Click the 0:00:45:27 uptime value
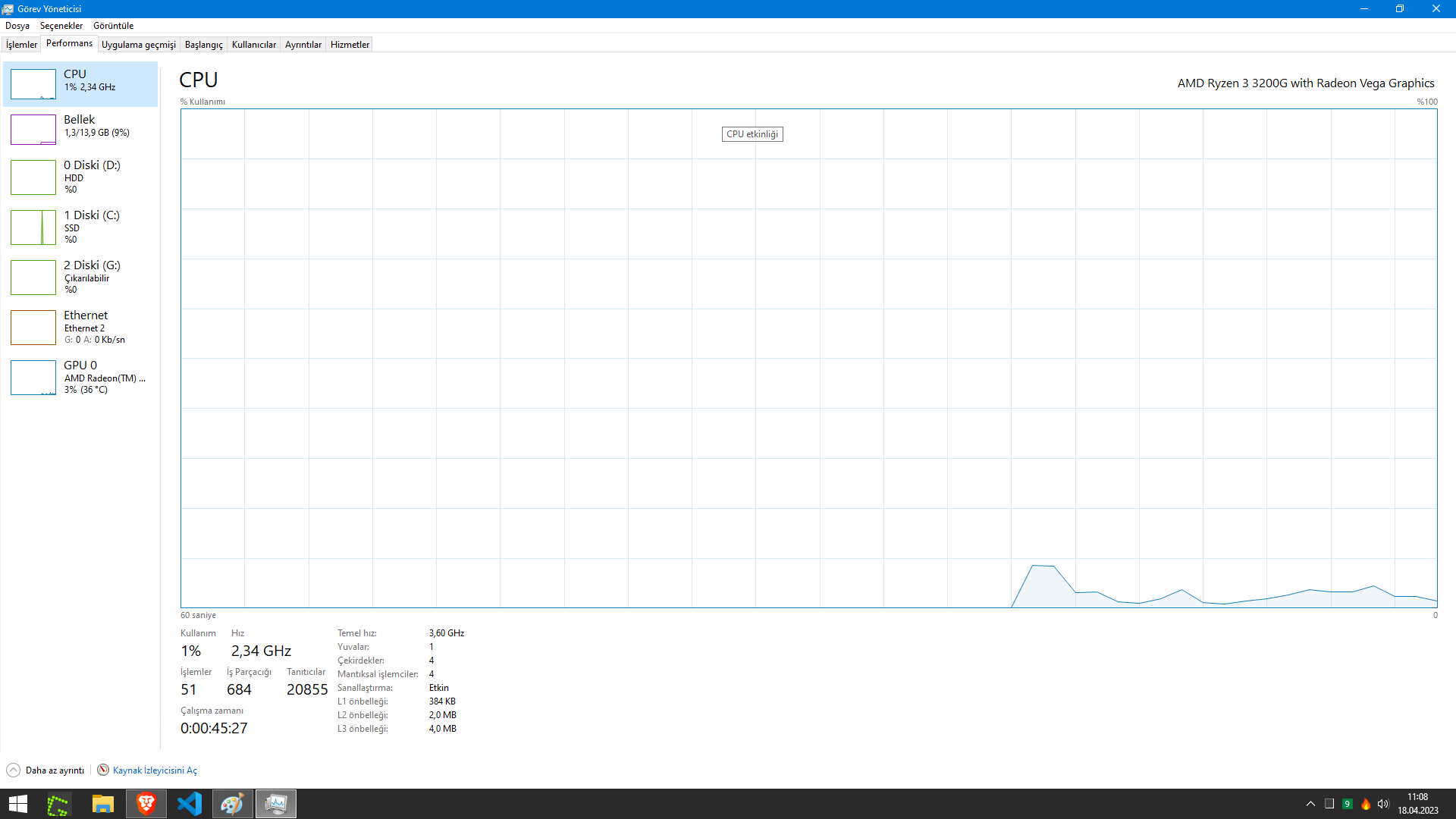The height and width of the screenshot is (819, 1456). 214,728
